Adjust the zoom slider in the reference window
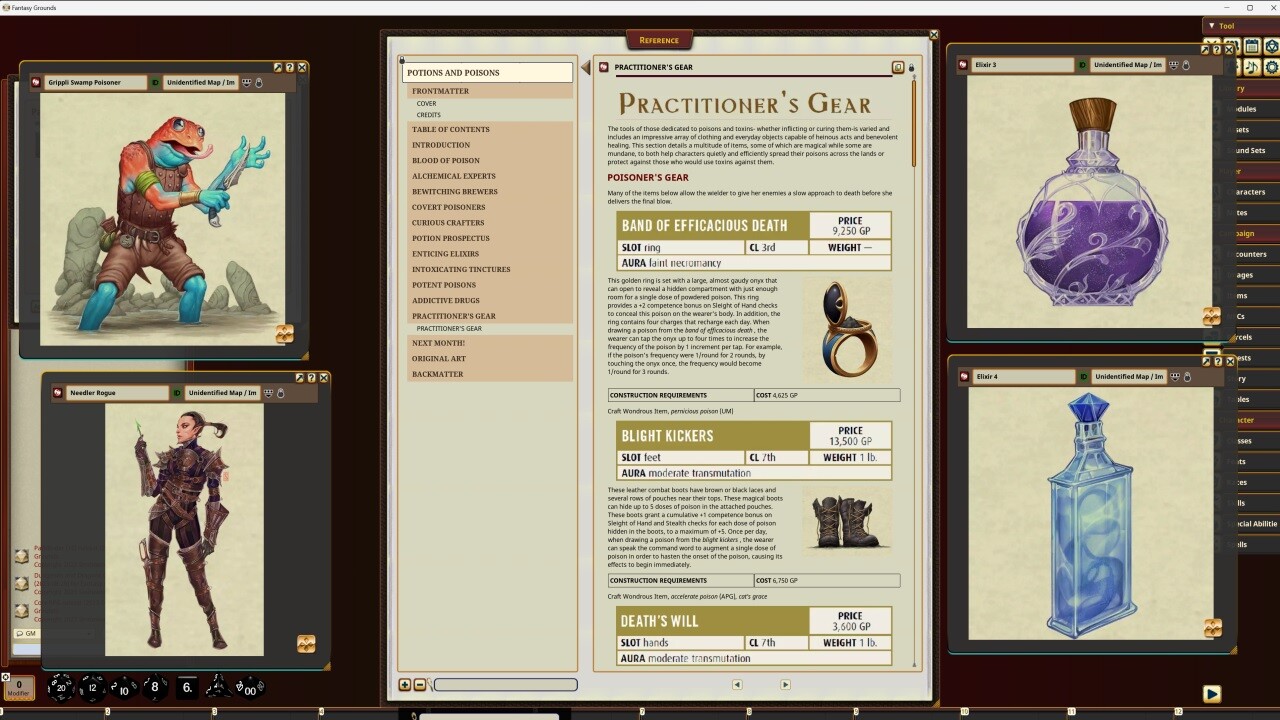This screenshot has height=720, width=1280. [505, 684]
